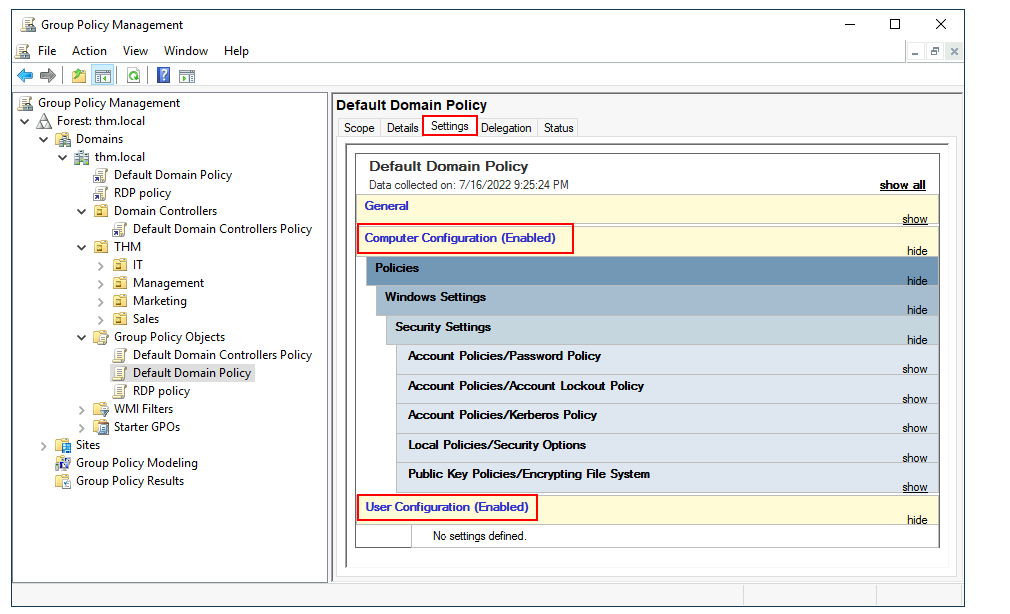Expand the Sites node
The height and width of the screenshot is (614, 1010).
(x=43, y=445)
